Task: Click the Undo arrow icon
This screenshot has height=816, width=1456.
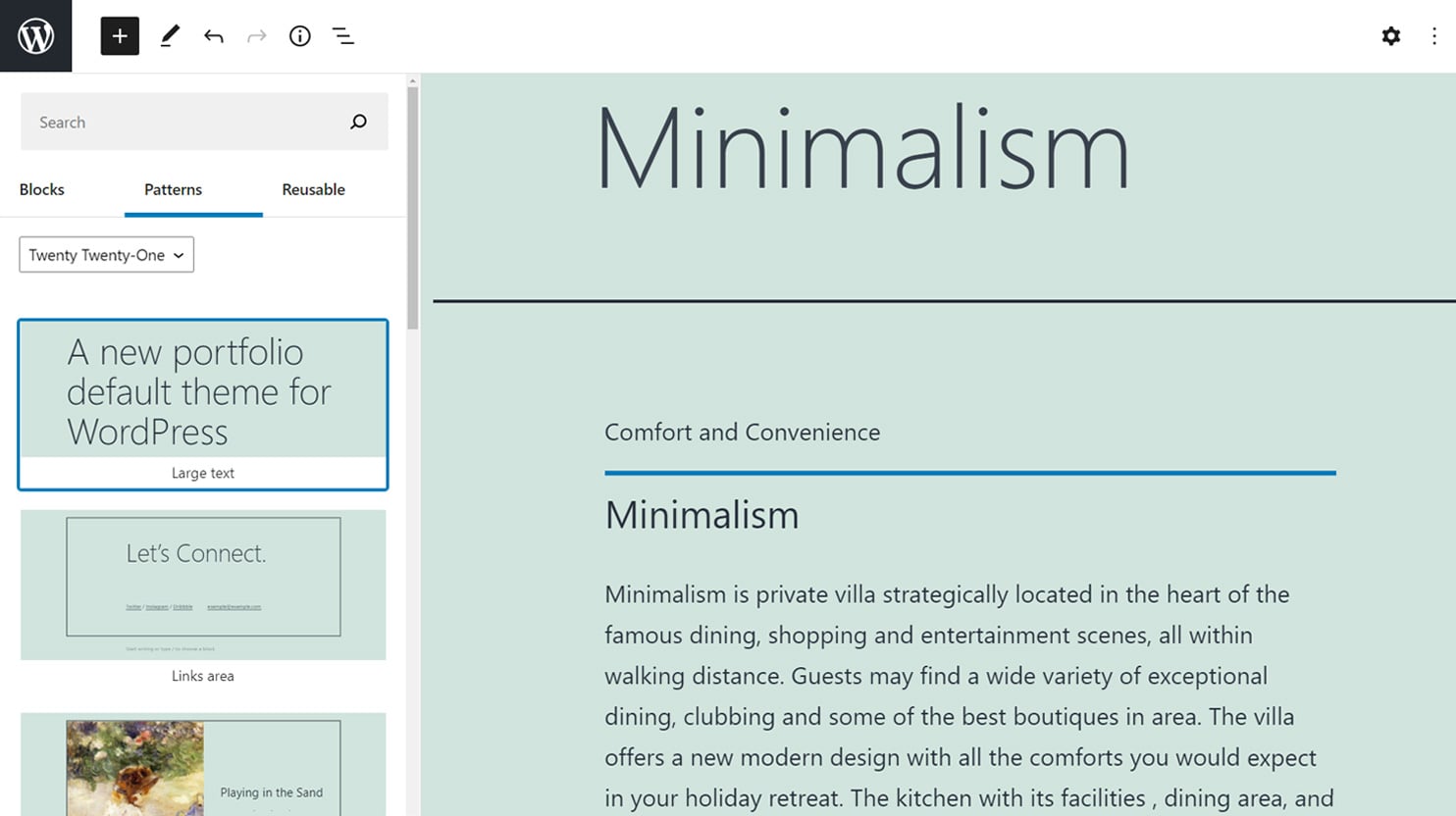Action: coord(213,36)
